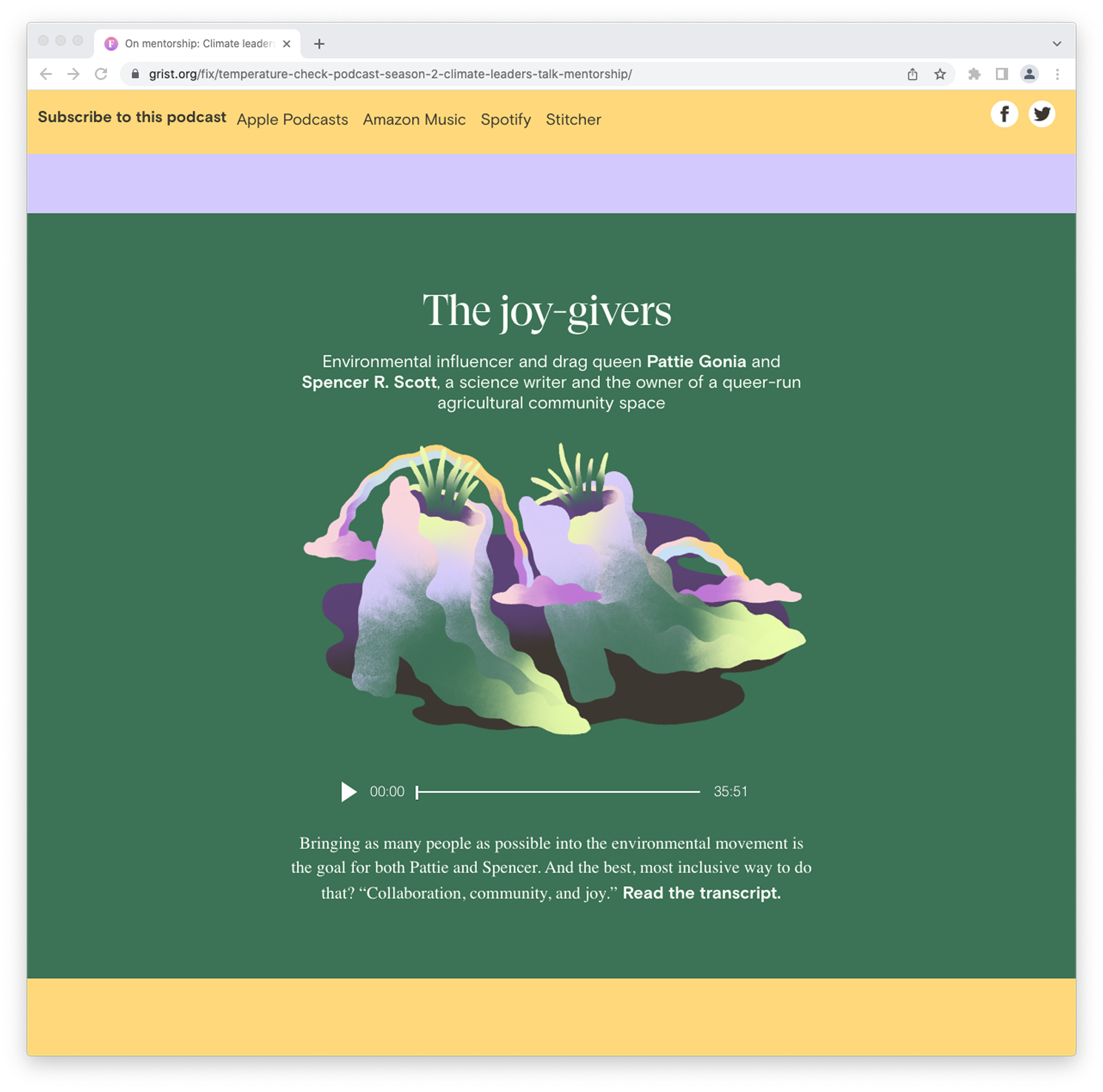Open Stitcher subscription link
Image resolution: width=1103 pixels, height=1092 pixels.
[572, 119]
